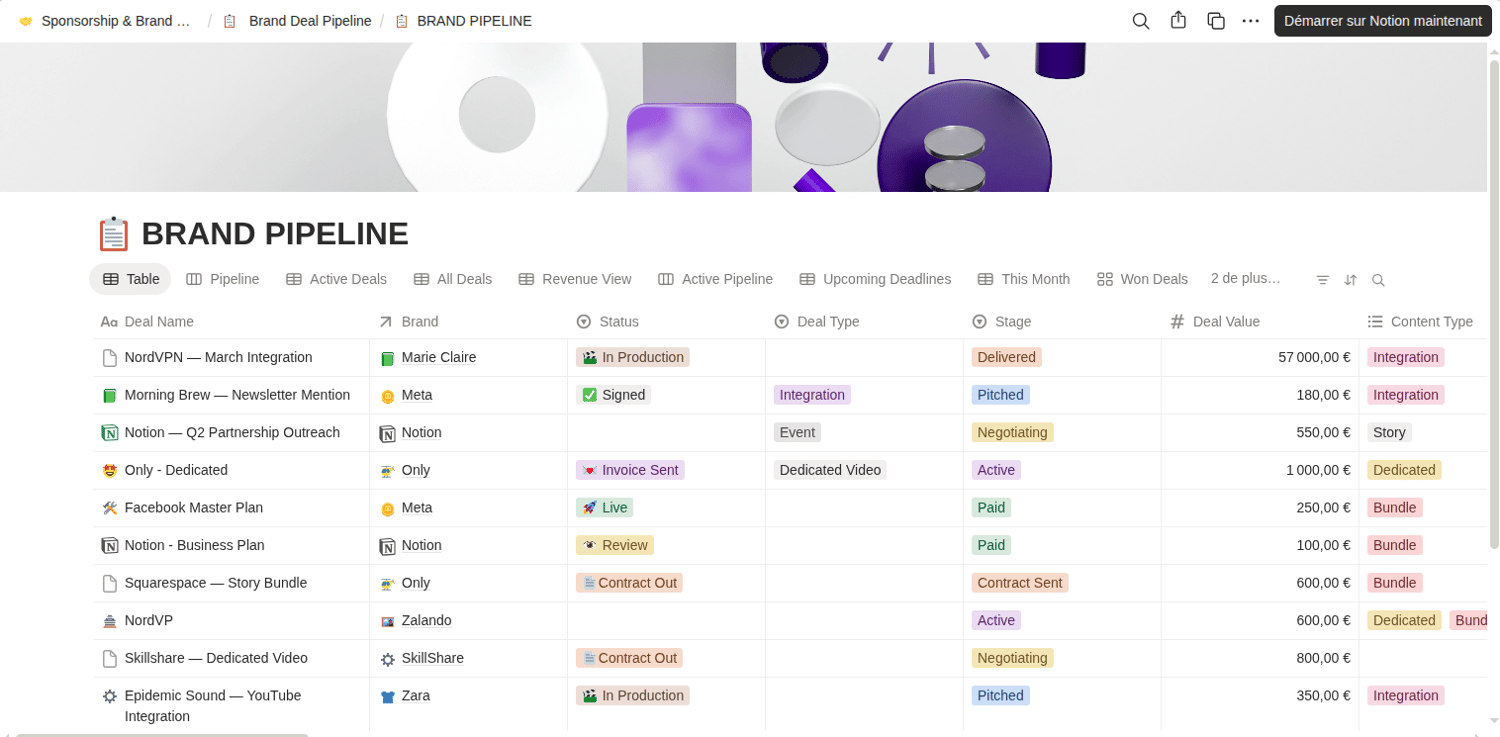Image resolution: width=1500 pixels, height=737 pixels.
Task: Click the Story content type tag
Action: click(1389, 432)
